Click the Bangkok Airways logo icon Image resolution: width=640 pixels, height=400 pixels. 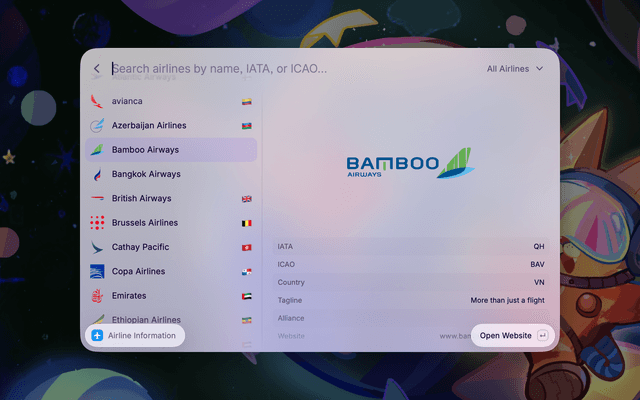tap(97, 174)
